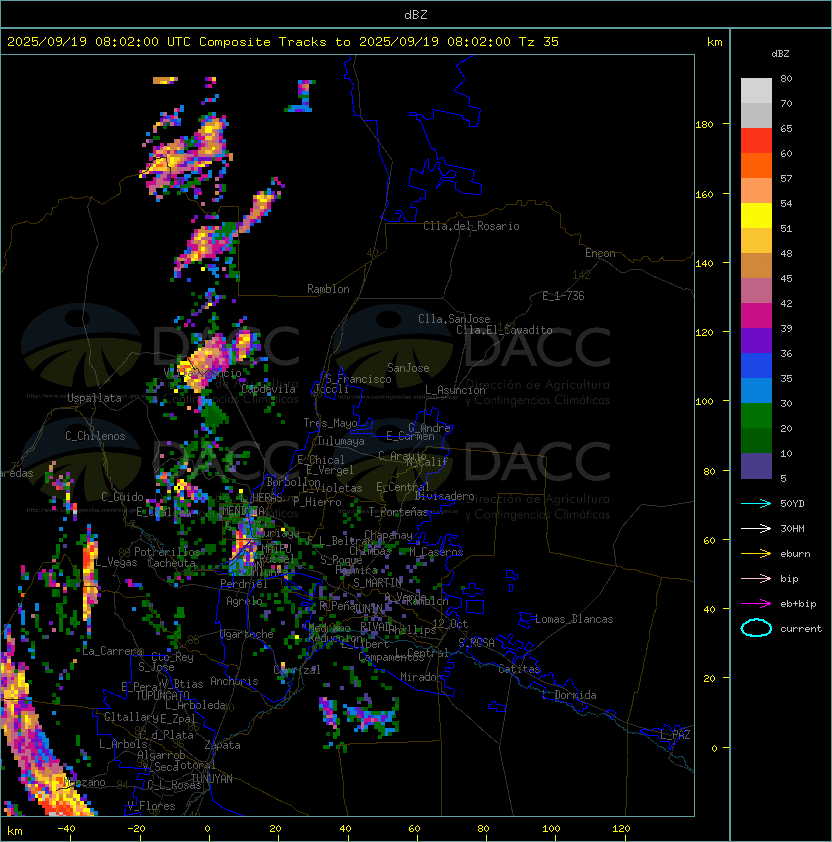
Task: Click the 50YD legend label
Action: [792, 504]
